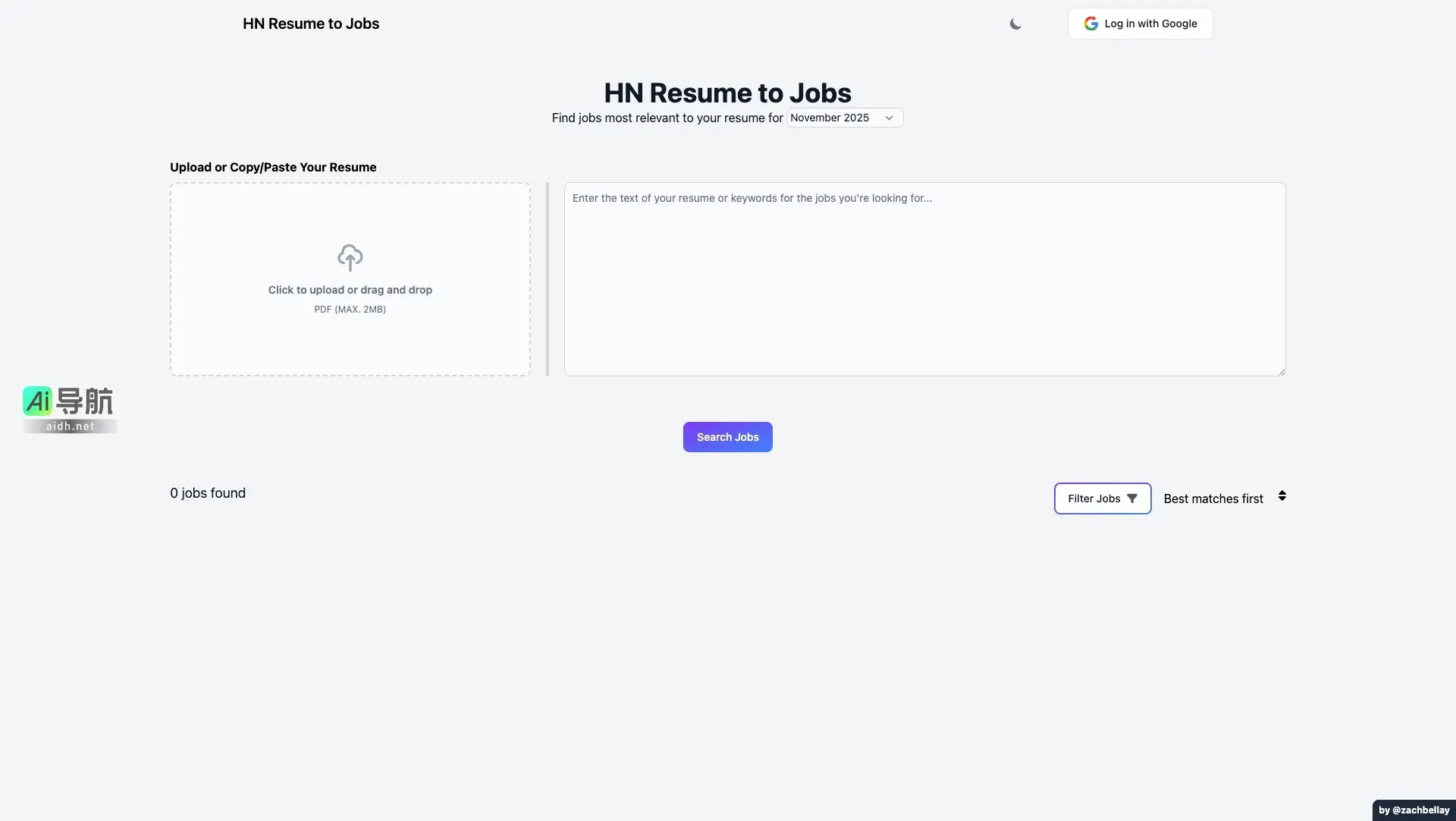
Task: Click the PDF upload drop zone
Action: pos(350,279)
